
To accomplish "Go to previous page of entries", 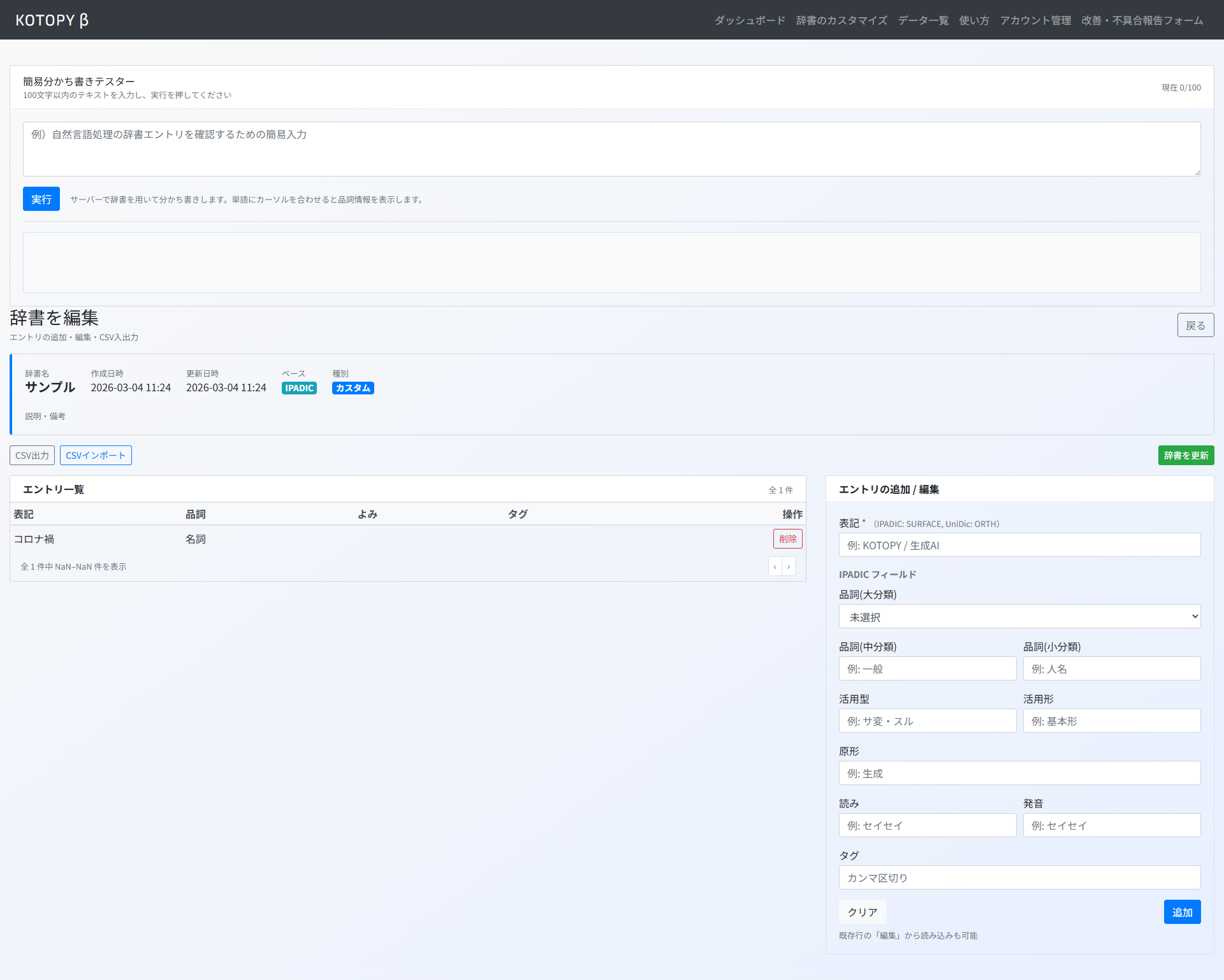I will point(775,566).
